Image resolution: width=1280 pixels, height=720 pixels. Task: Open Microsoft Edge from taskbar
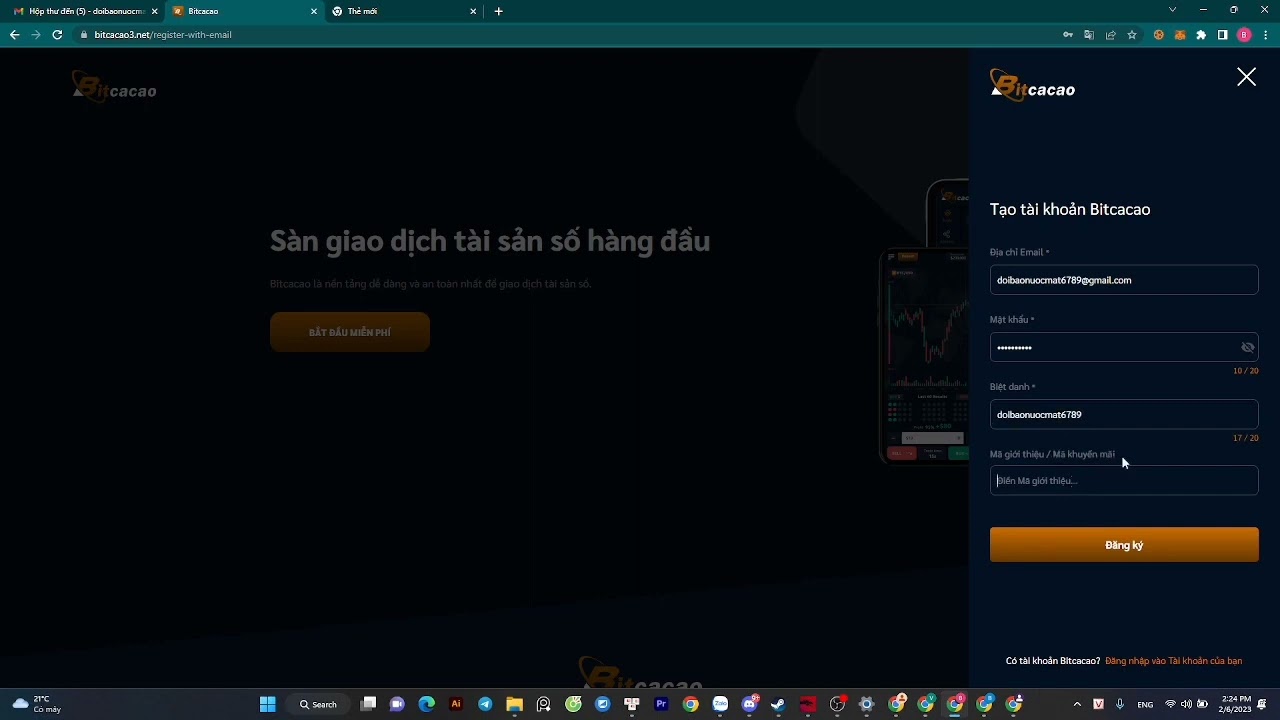pyautogui.click(x=427, y=704)
